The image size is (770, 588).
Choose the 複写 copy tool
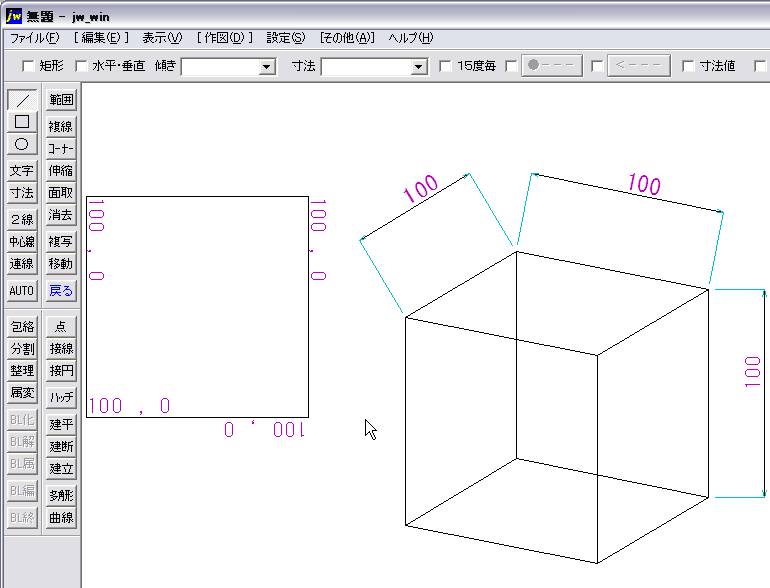[x=61, y=241]
